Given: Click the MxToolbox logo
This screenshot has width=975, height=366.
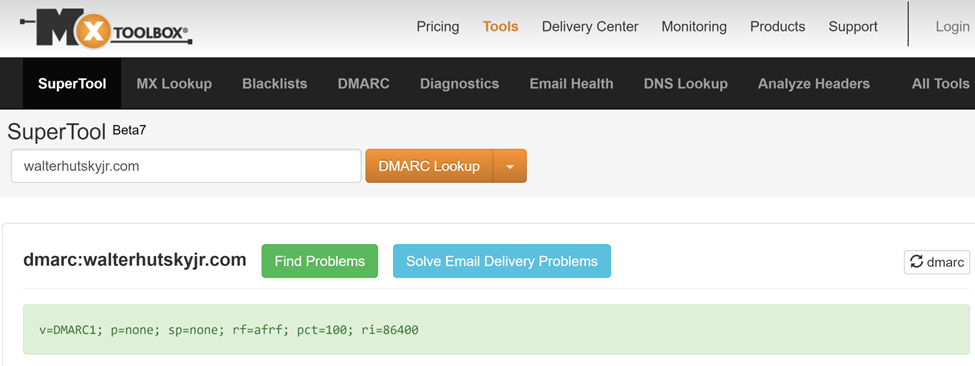Looking at the screenshot, I should [x=105, y=29].
